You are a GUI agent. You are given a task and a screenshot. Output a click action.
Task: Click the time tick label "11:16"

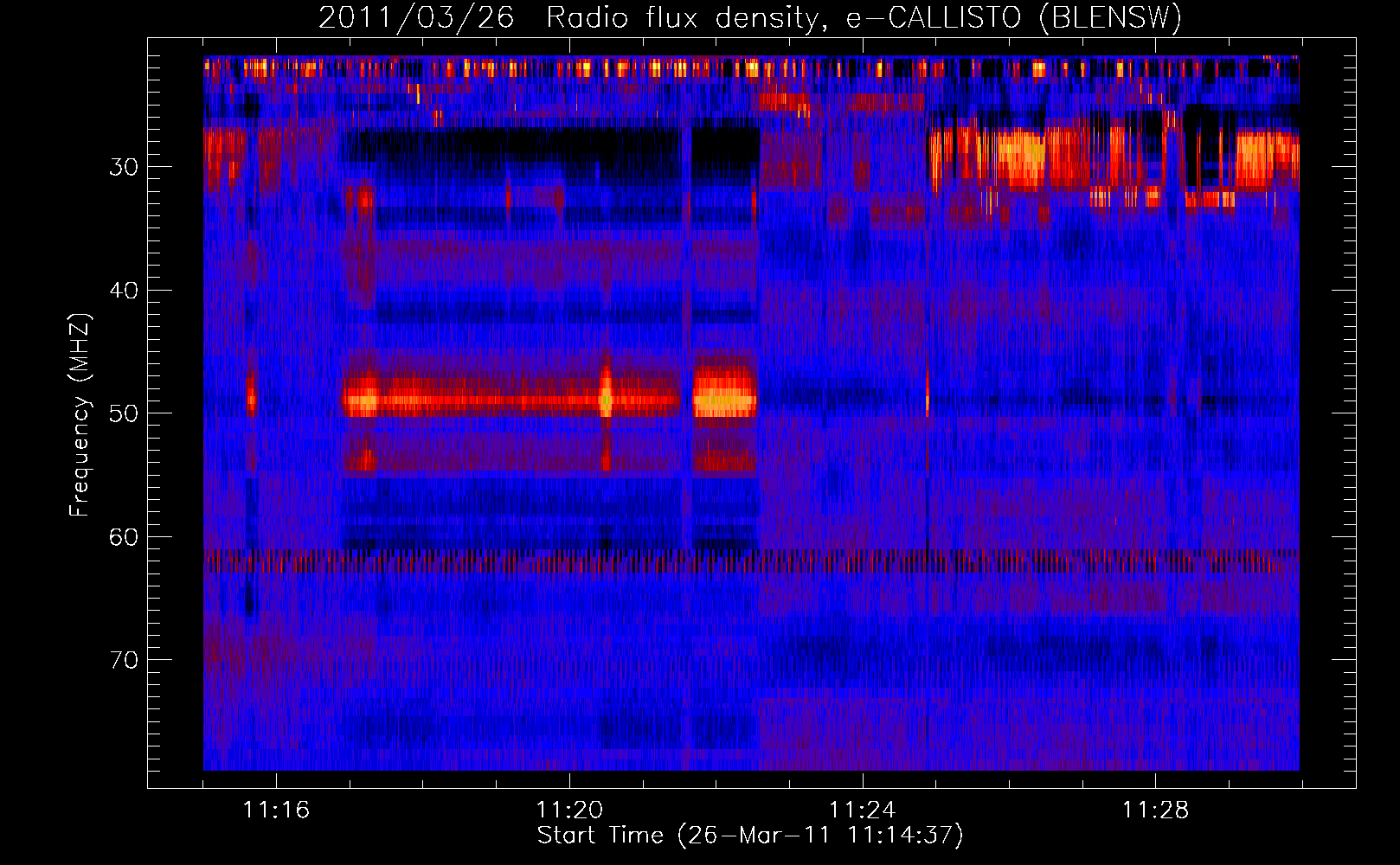tap(276, 811)
